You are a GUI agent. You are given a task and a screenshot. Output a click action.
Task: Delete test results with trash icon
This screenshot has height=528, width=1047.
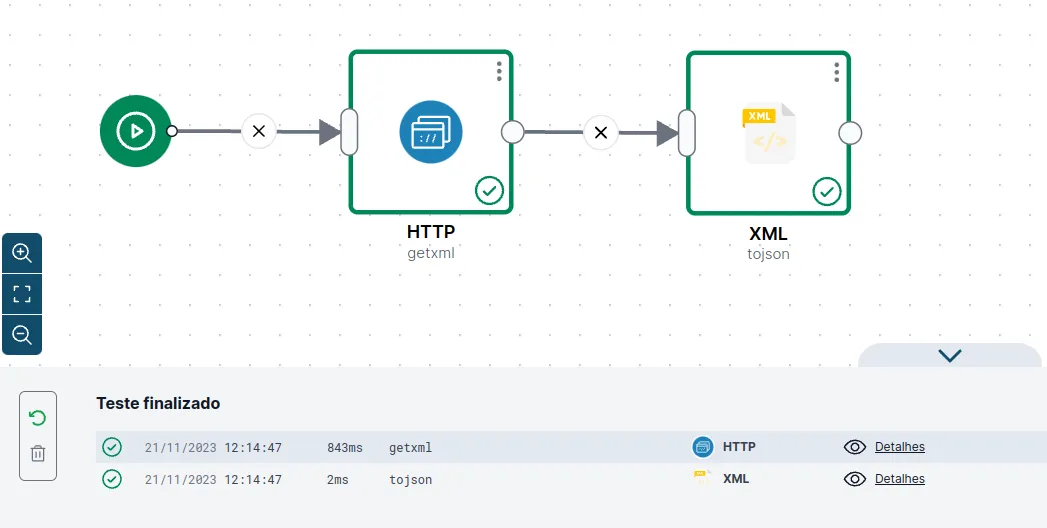coord(38,453)
